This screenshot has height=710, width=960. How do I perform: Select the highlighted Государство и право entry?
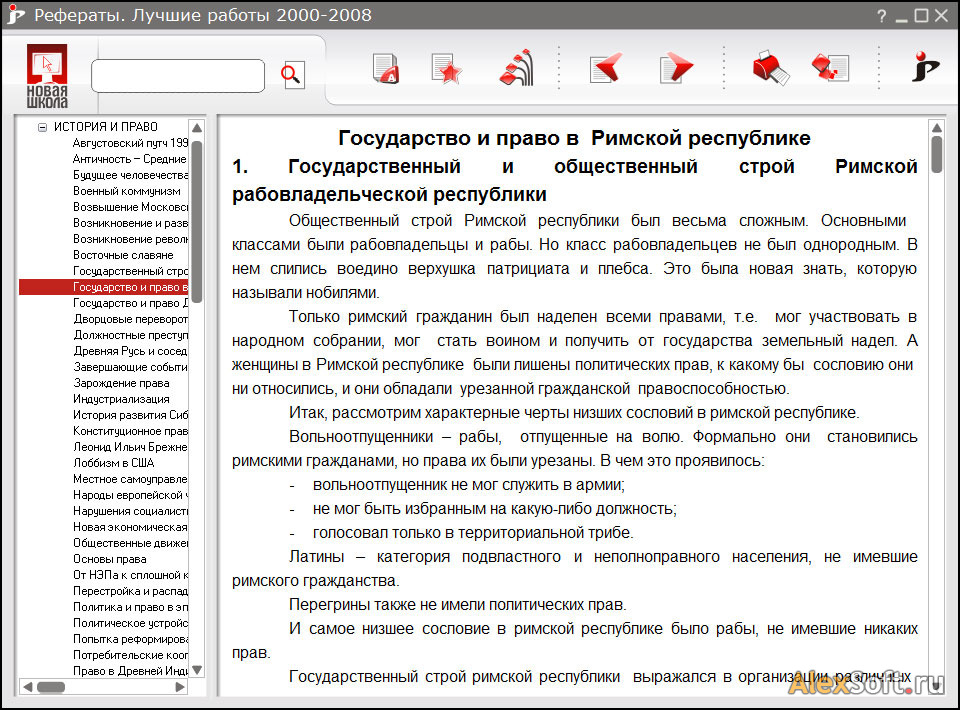click(104, 287)
